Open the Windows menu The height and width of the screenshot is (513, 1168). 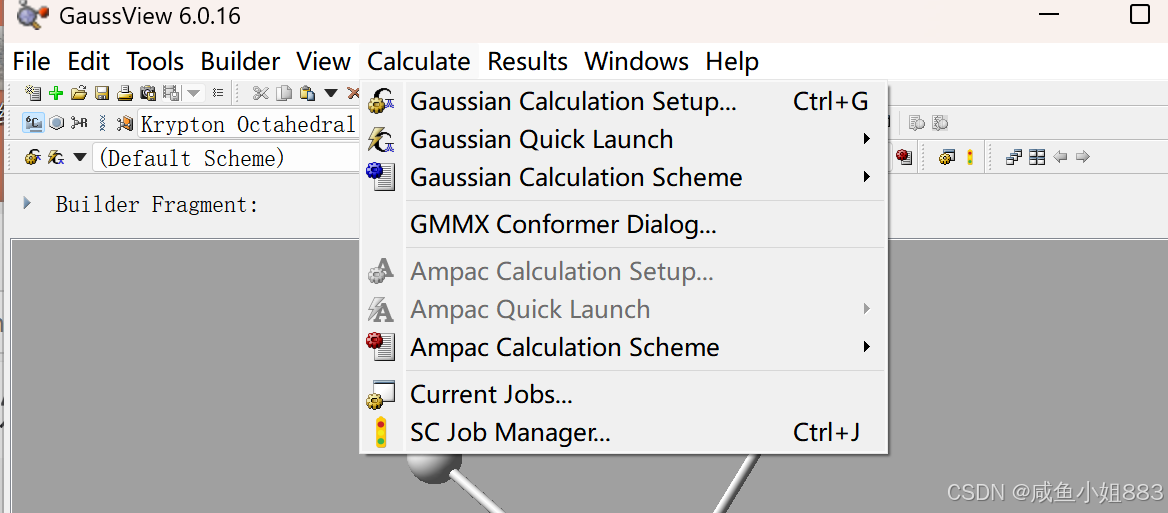636,61
